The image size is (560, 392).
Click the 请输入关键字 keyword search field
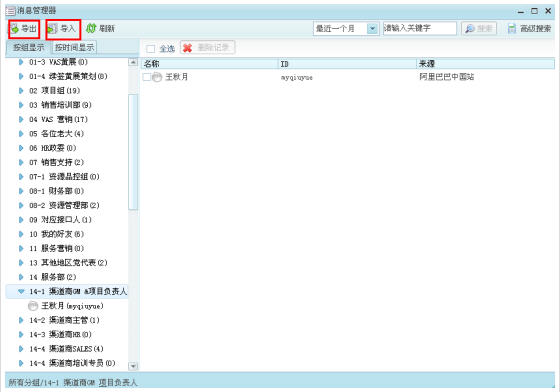(420, 29)
